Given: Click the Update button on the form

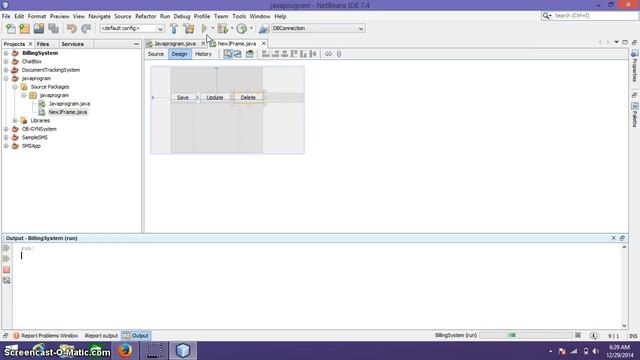Looking at the screenshot, I should (x=215, y=98).
